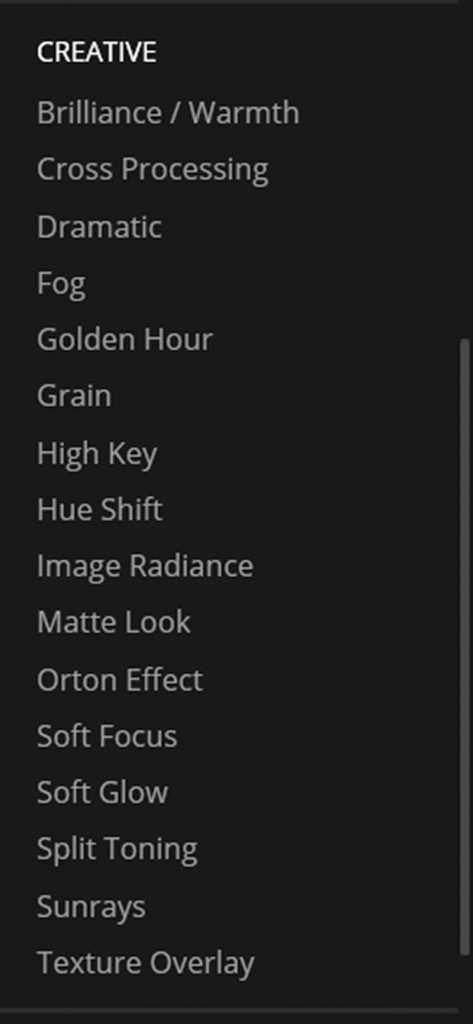Choose the Soft Focus filter
This screenshot has height=1024, width=473.
107,737
